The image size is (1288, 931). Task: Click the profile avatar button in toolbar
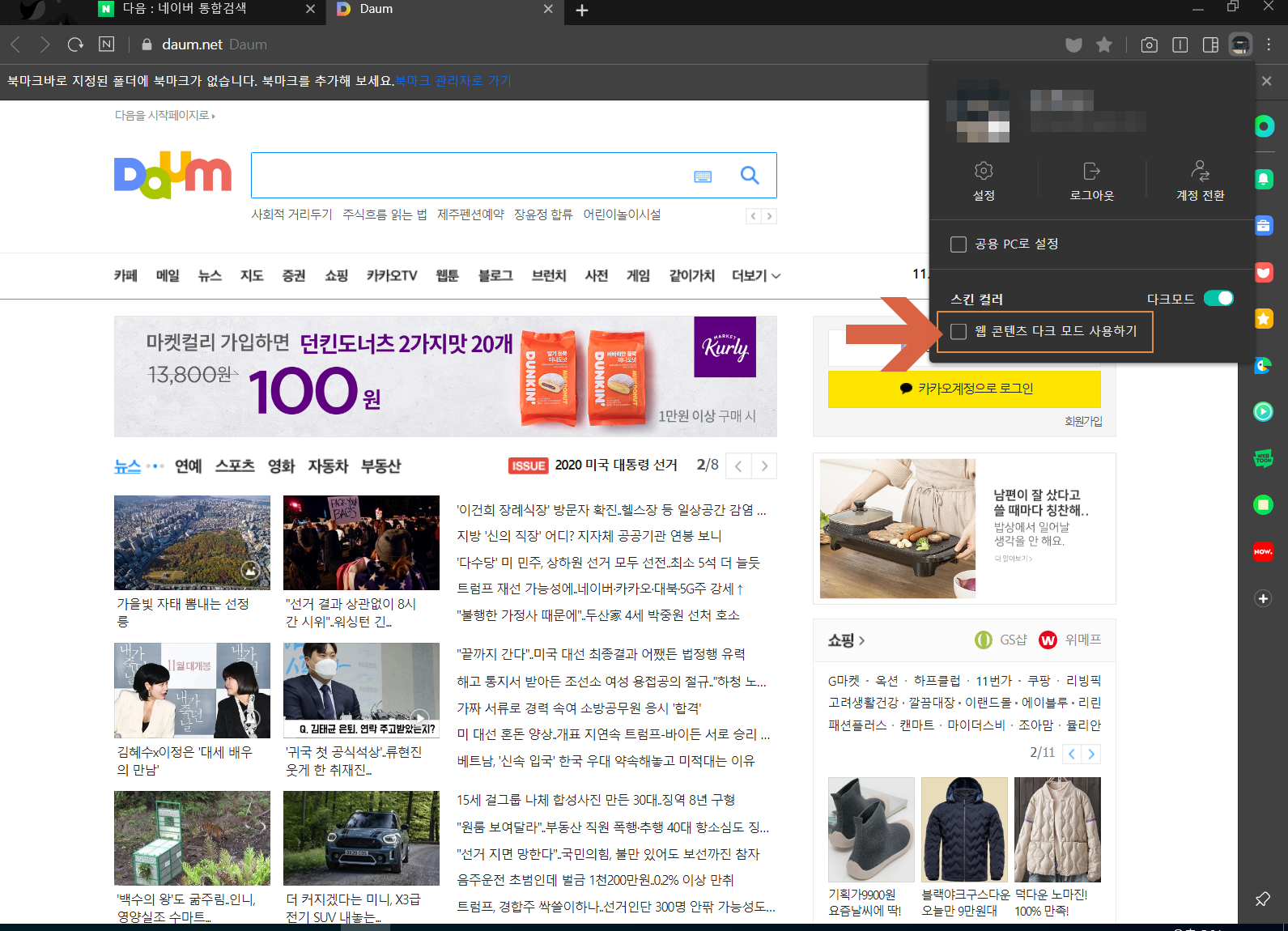pos(1240,45)
